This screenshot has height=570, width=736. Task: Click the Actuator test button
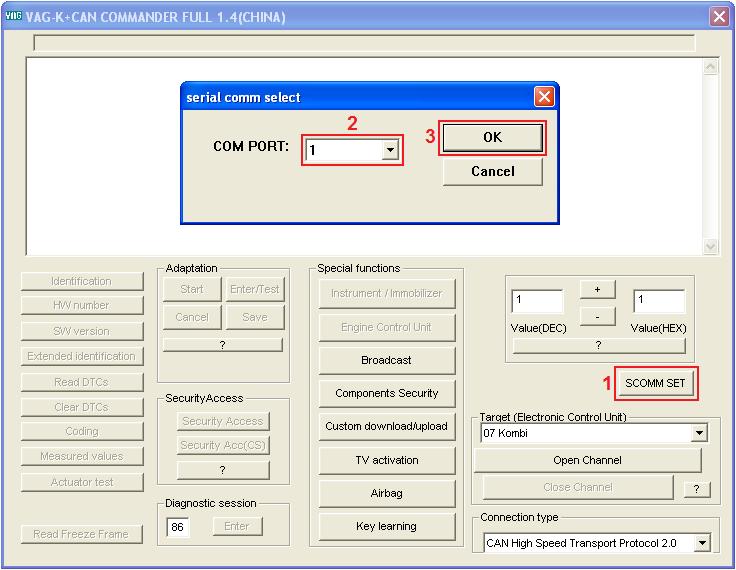click(82, 482)
